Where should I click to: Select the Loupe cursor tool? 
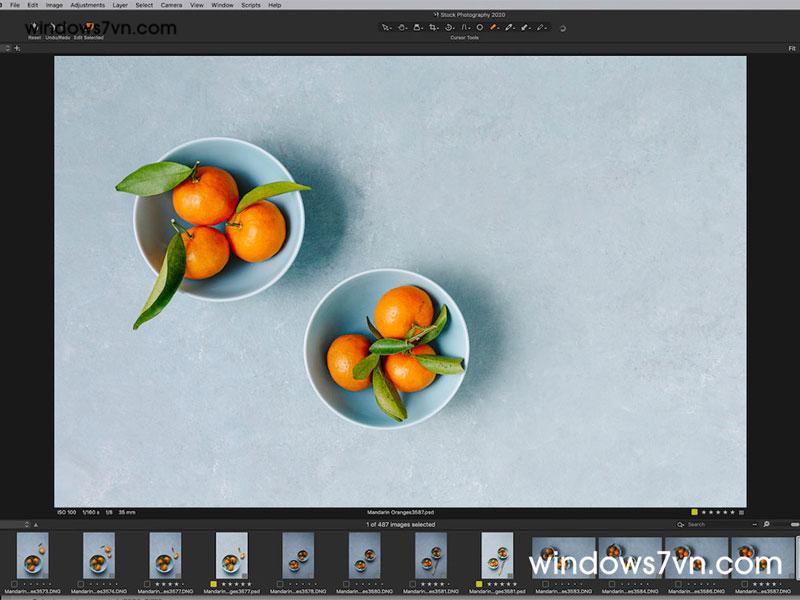pos(417,28)
